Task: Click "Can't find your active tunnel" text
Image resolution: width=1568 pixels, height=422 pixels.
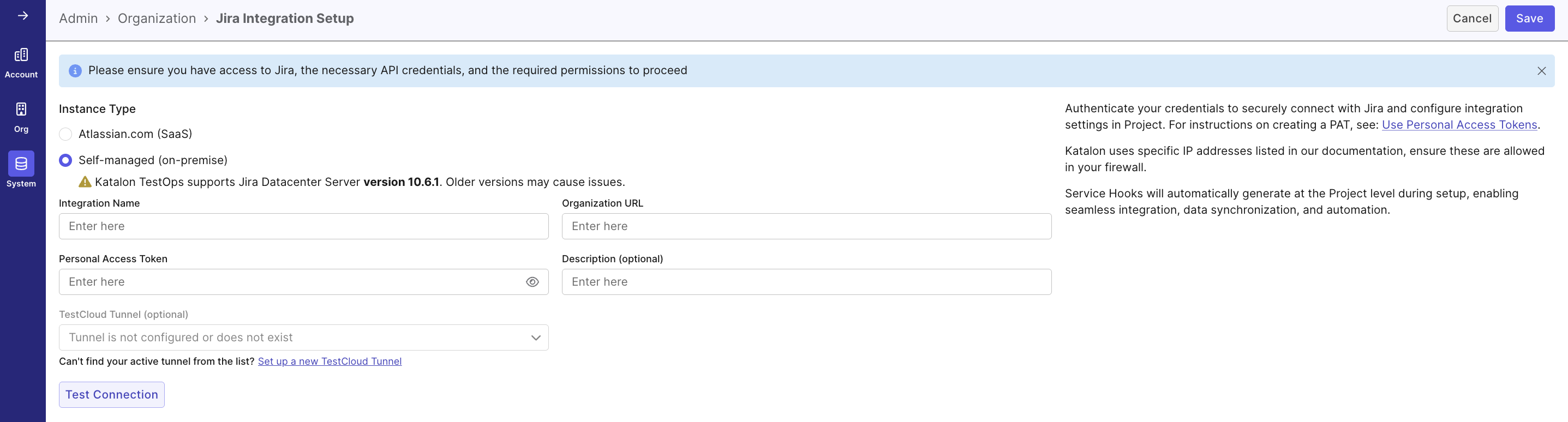Action: [x=157, y=361]
